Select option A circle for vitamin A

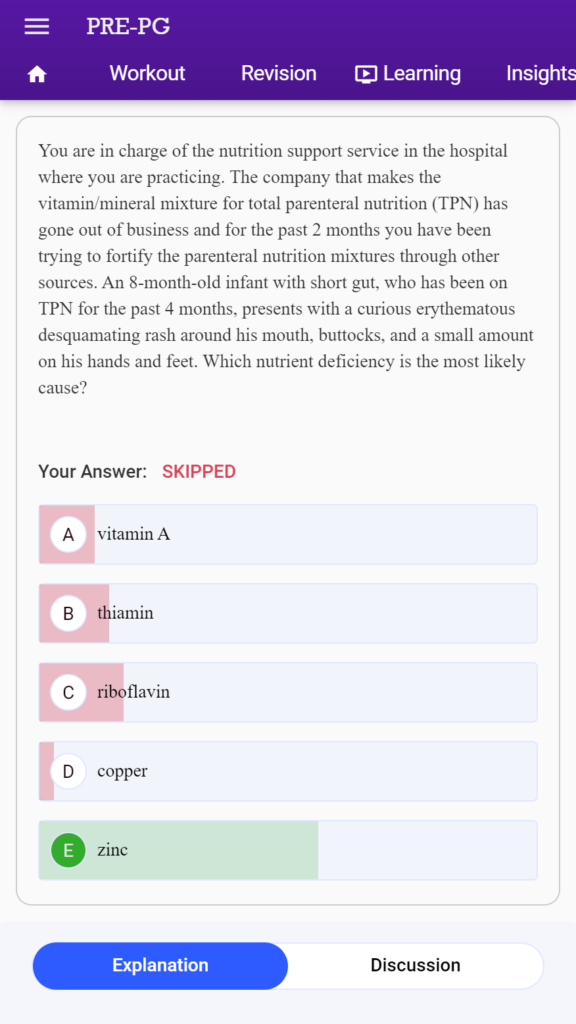(x=68, y=534)
